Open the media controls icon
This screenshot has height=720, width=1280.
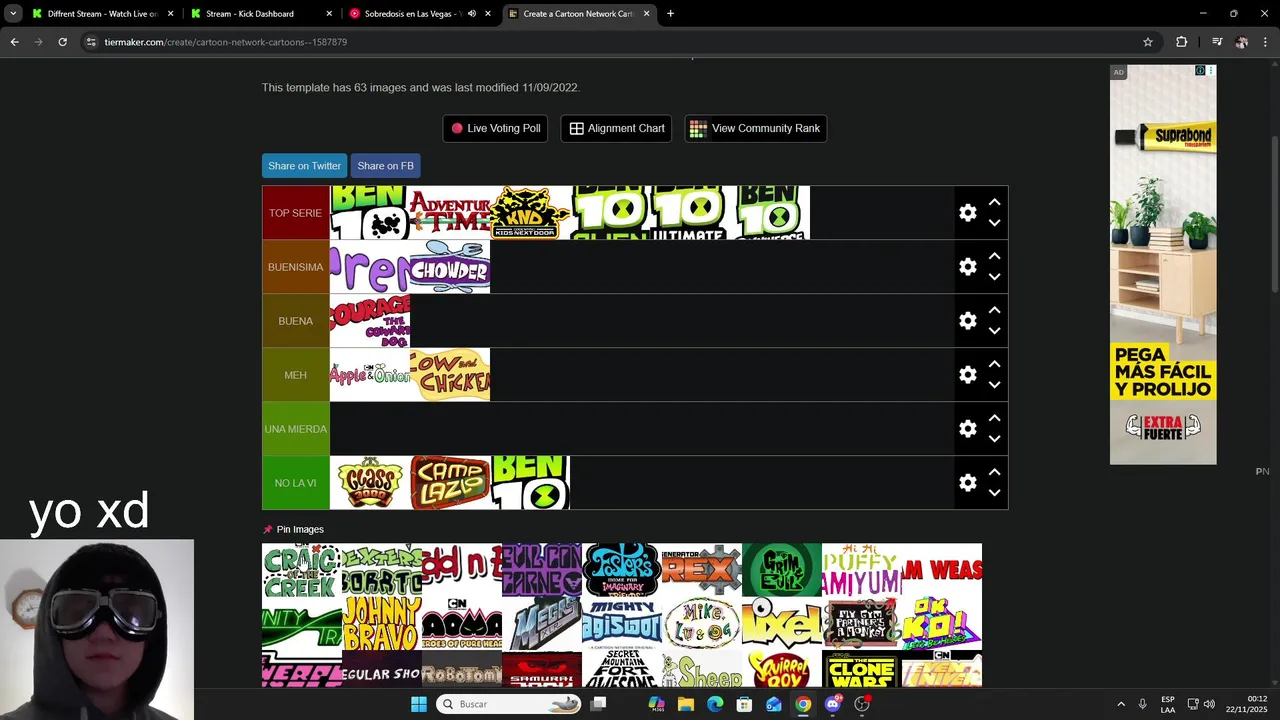(1217, 42)
